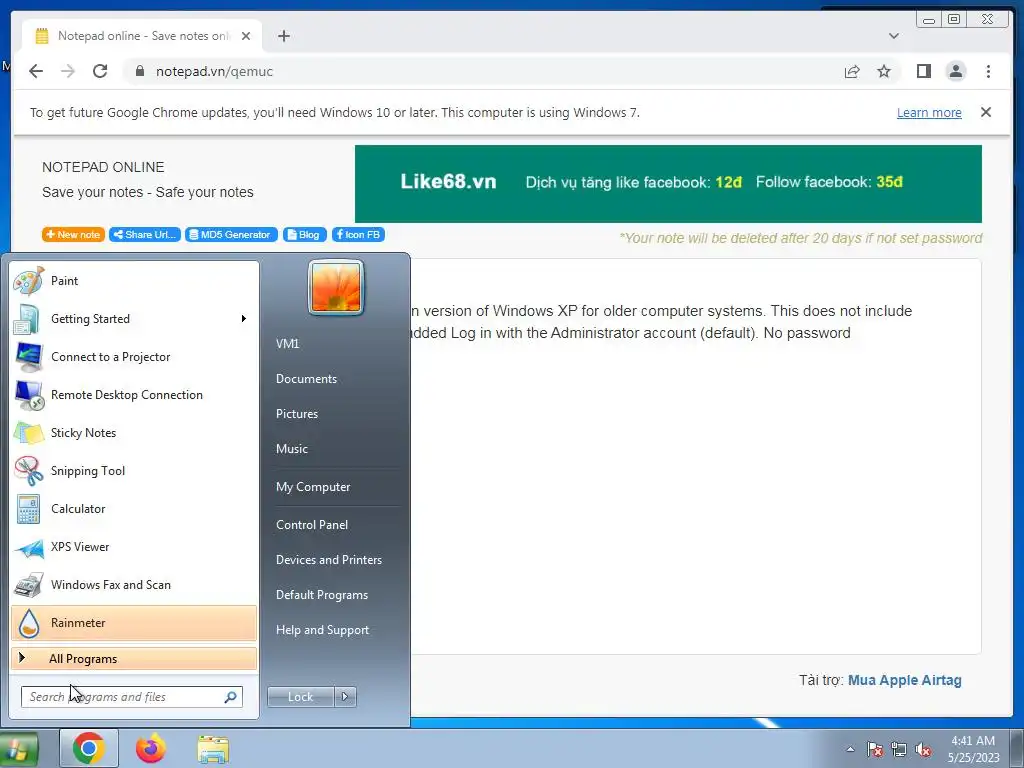Open the VM1 user folder

tap(287, 344)
